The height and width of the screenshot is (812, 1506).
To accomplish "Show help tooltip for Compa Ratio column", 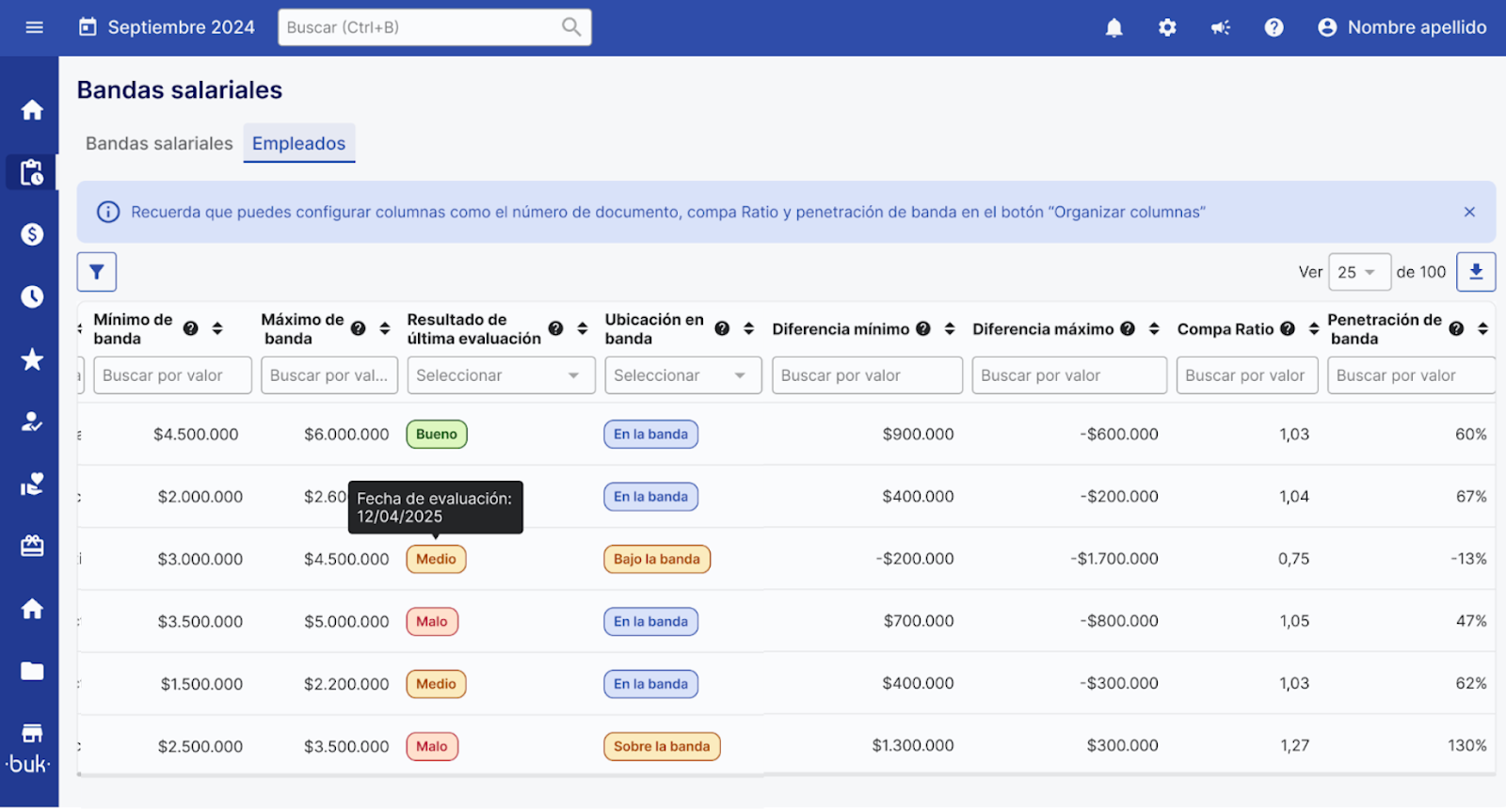I will click(x=1288, y=328).
